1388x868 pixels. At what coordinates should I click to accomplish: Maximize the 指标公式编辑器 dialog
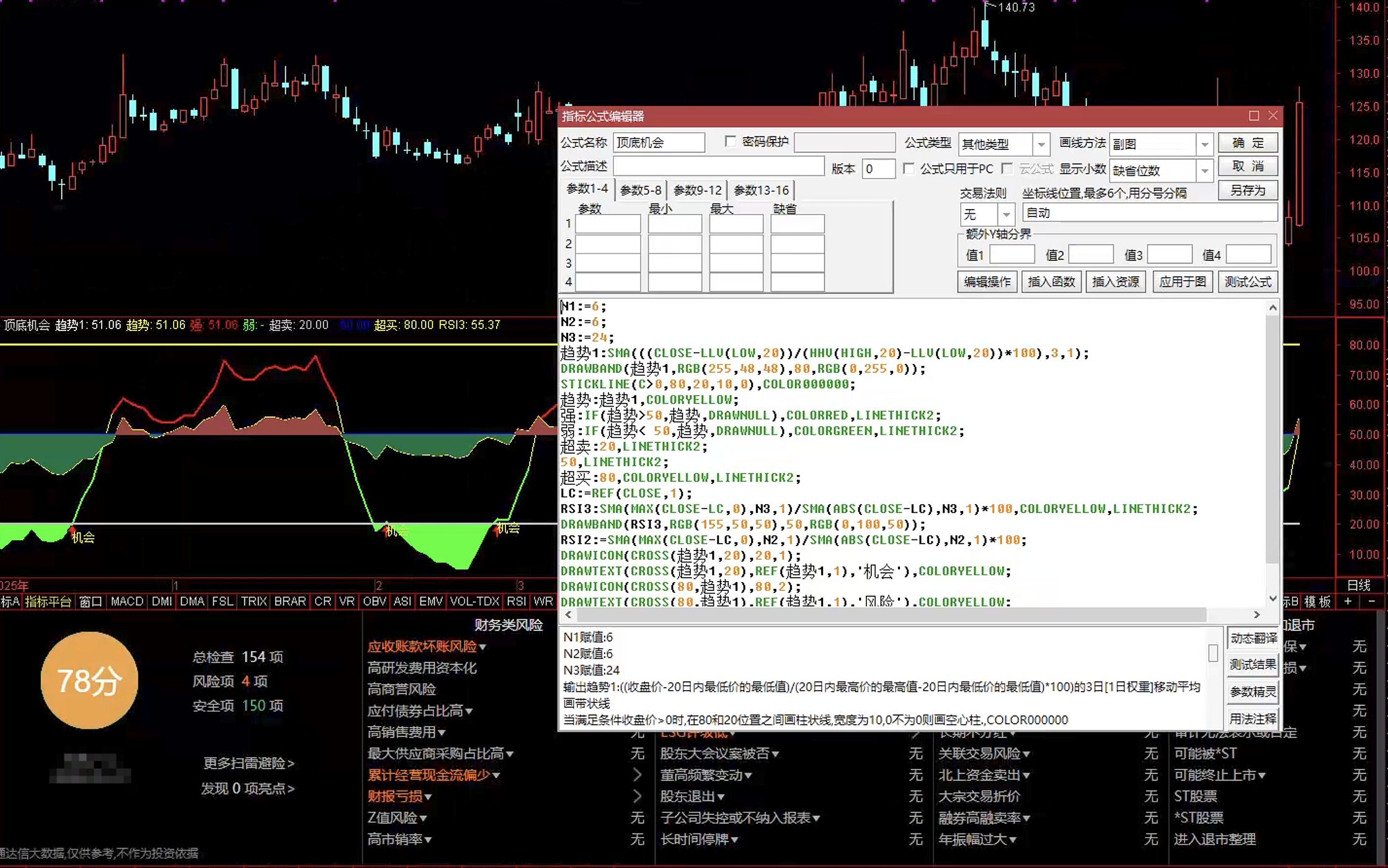click(1253, 116)
